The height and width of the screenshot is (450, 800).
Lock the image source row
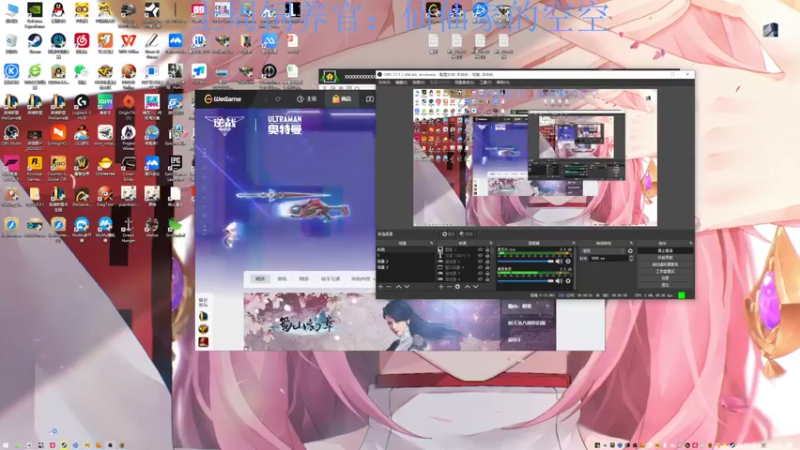487,249
